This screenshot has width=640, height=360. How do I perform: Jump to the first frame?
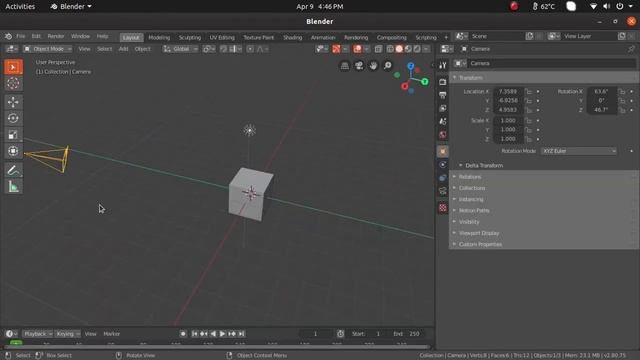tap(195, 334)
